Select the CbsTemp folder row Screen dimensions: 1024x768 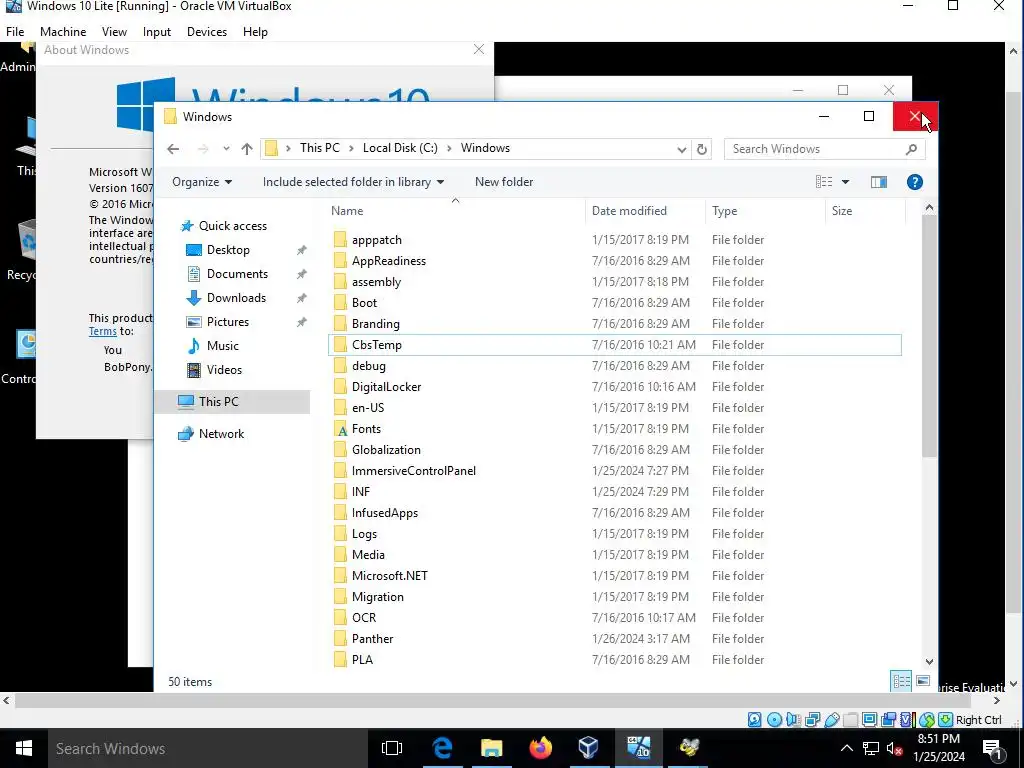(x=615, y=345)
